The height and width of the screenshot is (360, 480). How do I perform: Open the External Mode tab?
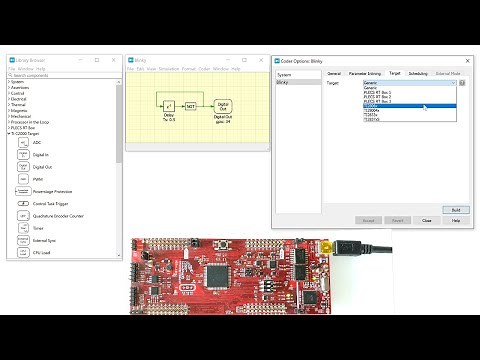click(448, 73)
